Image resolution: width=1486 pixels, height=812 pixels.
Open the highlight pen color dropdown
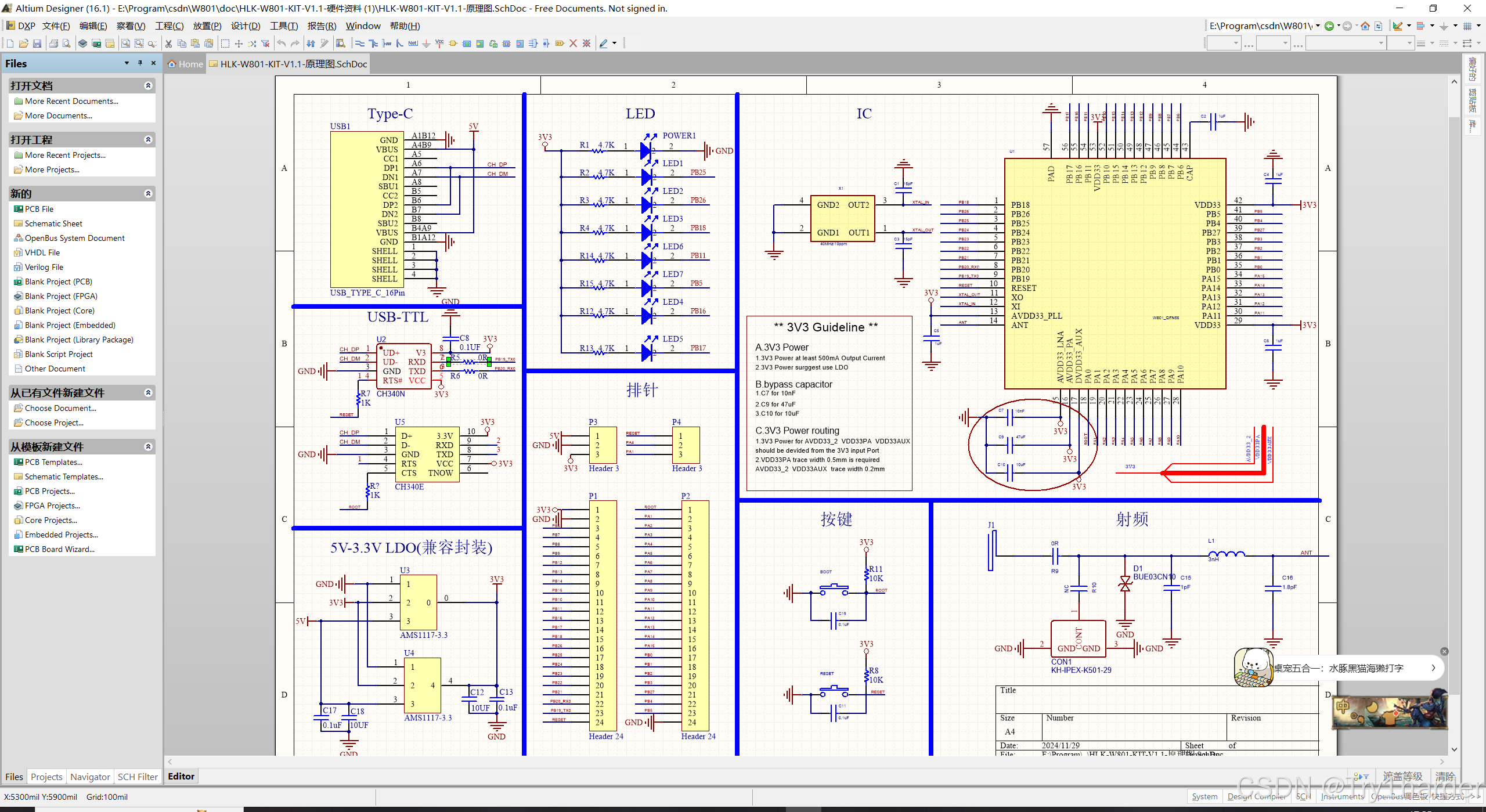[x=615, y=44]
